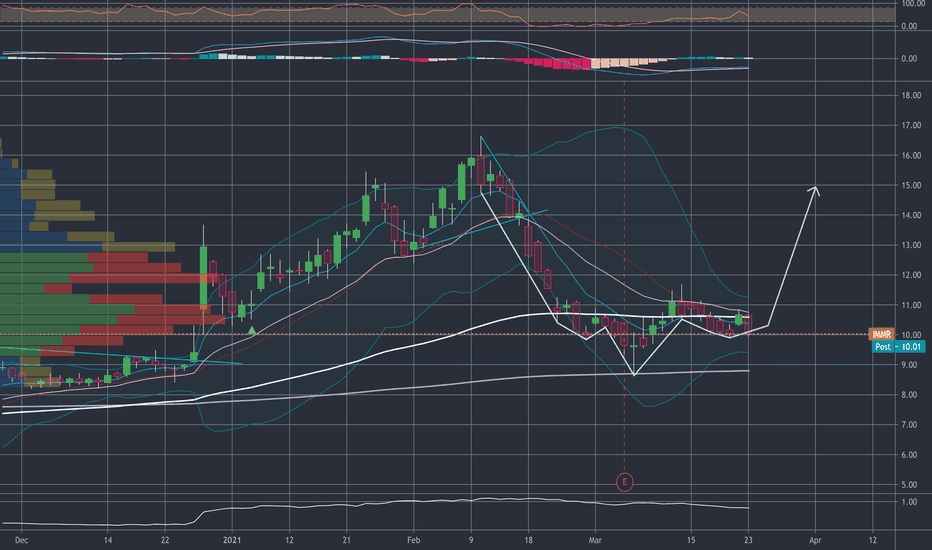Click the '9' date on time axis
Screen dimensions: 932x550
point(471,540)
